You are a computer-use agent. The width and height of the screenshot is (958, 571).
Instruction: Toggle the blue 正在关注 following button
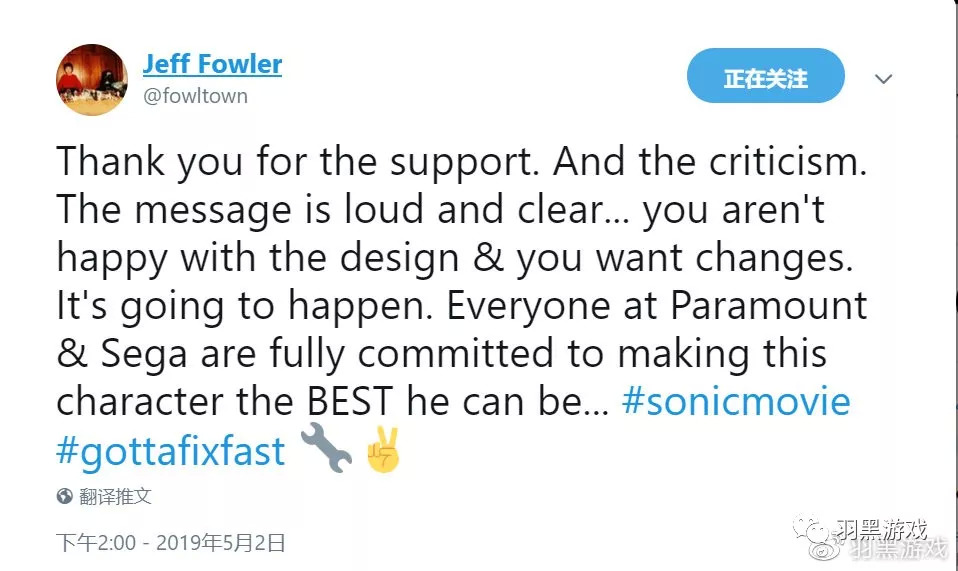tap(765, 78)
